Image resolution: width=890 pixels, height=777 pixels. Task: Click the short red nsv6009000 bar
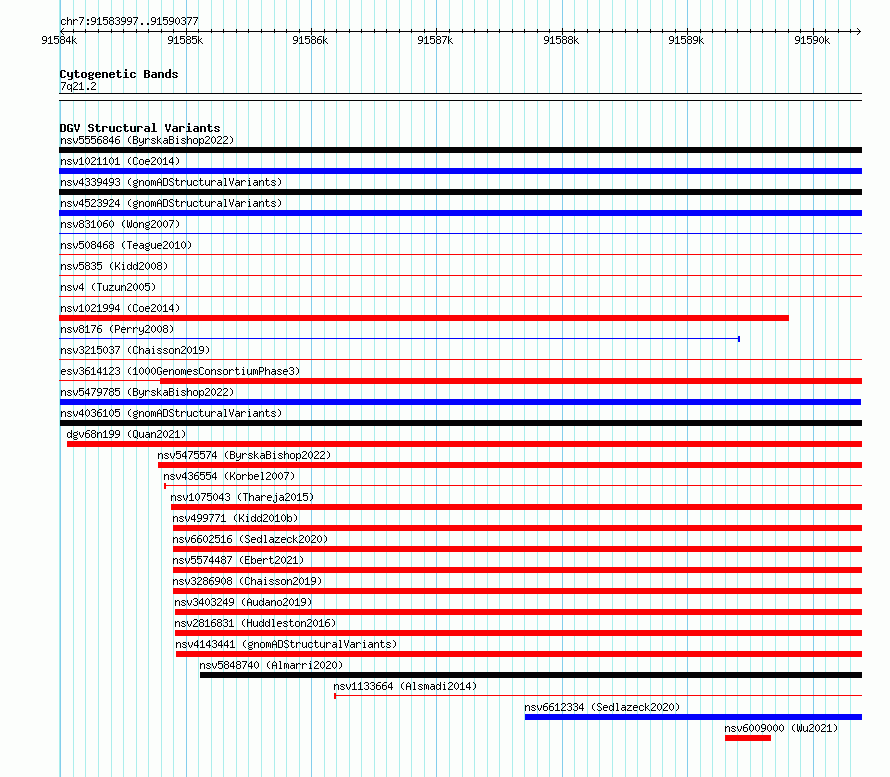(x=748, y=738)
